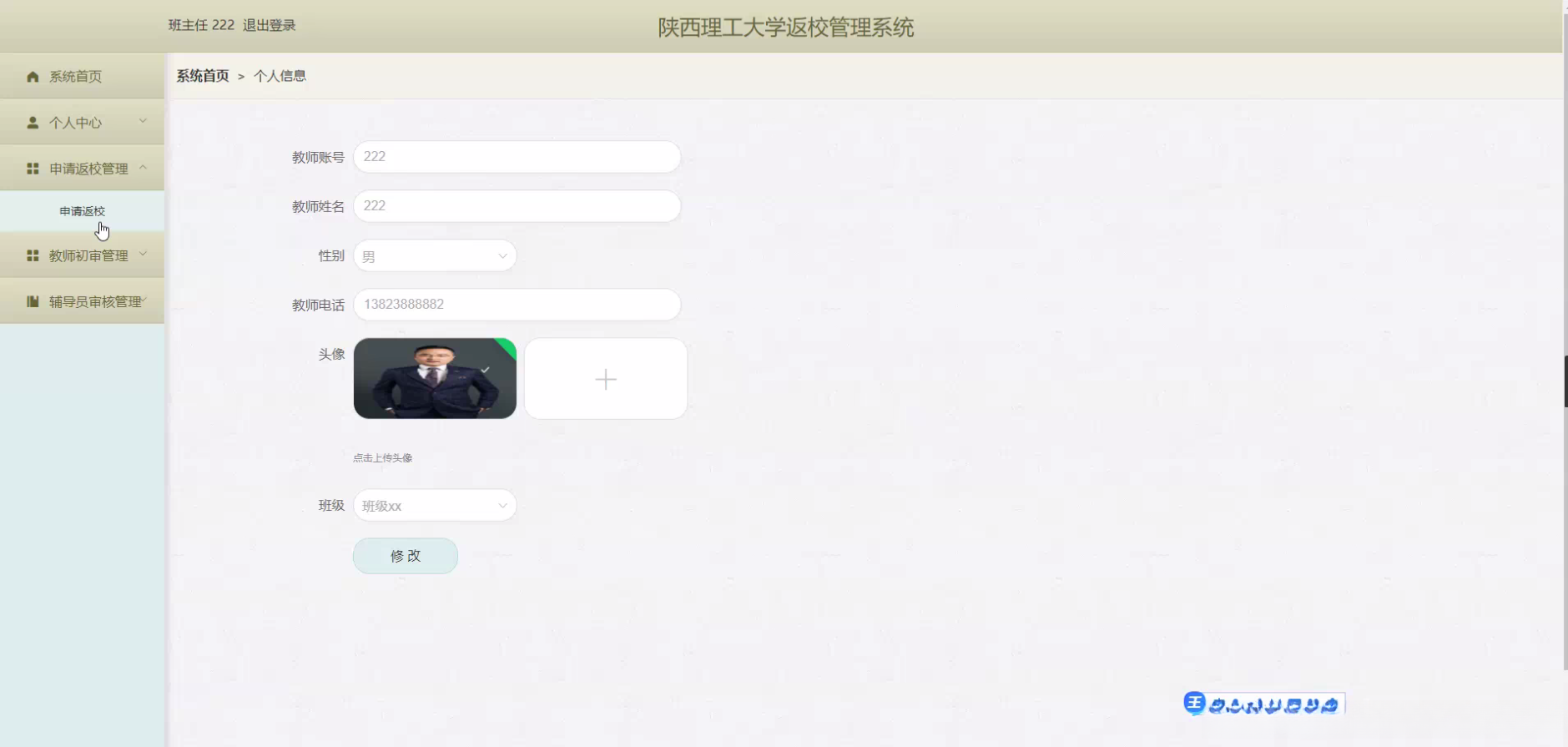
Task: Click the 教师姓名 field label
Action: point(318,206)
